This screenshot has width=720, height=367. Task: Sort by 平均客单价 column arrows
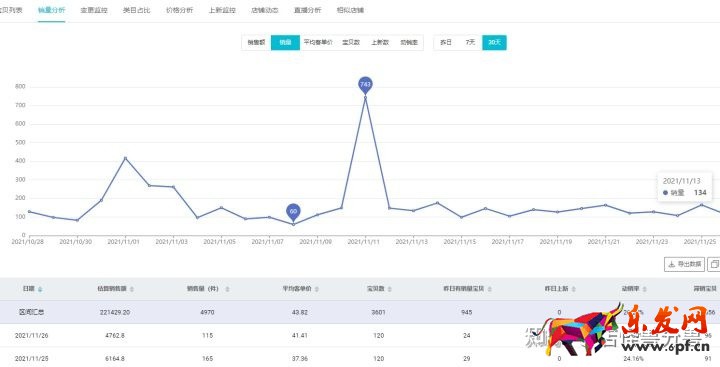[x=317, y=289]
